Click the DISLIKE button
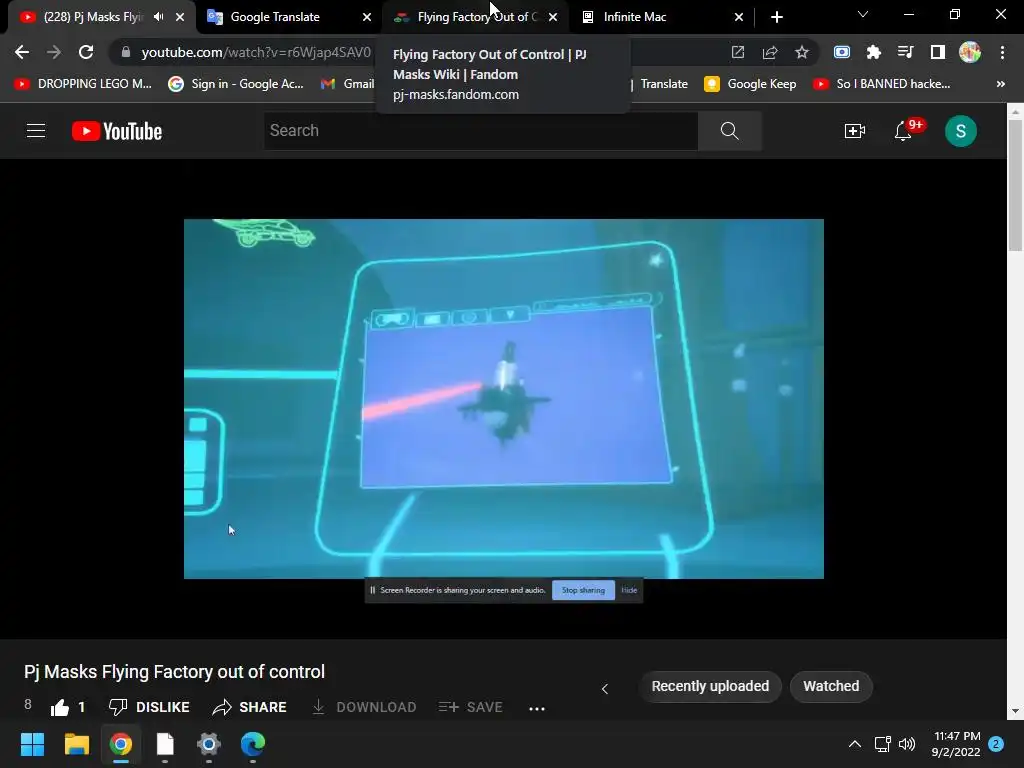1024x768 pixels. tap(149, 707)
